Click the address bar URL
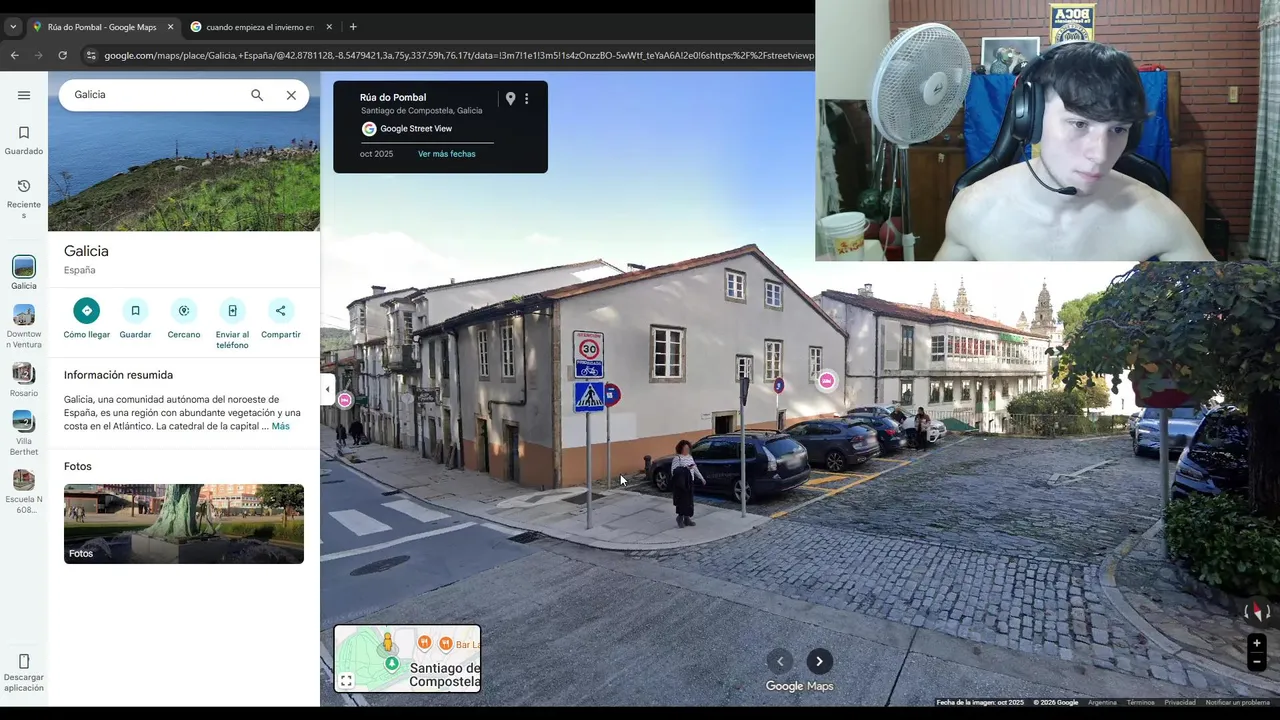This screenshot has height=720, width=1280. point(458,56)
